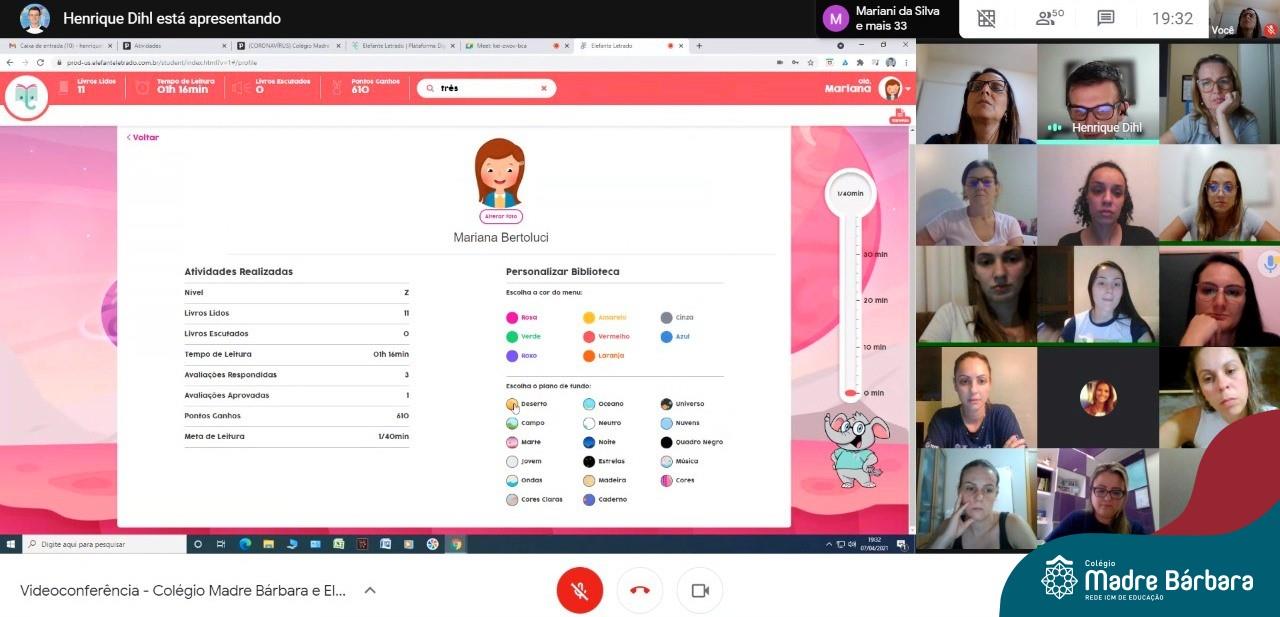
Task: Expand the Windows system tray arrow
Action: click(x=828, y=544)
